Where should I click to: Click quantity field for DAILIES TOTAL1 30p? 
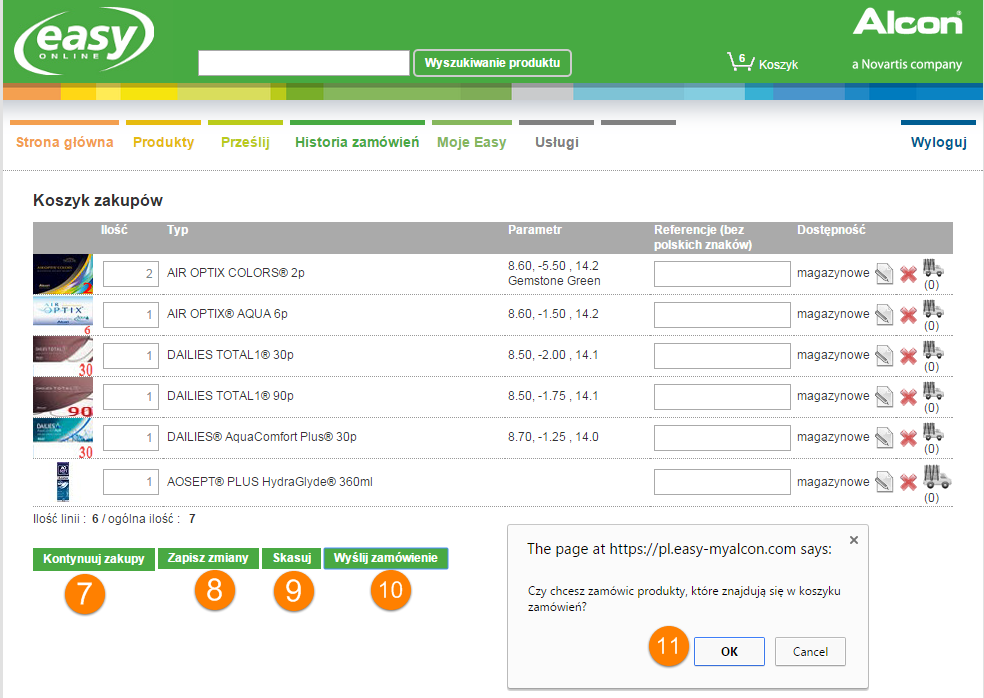[131, 356]
